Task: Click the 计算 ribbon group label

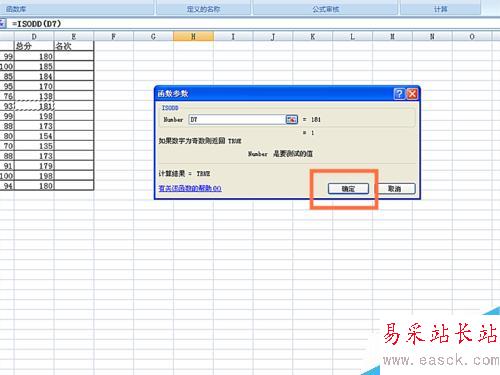Action: (x=440, y=9)
